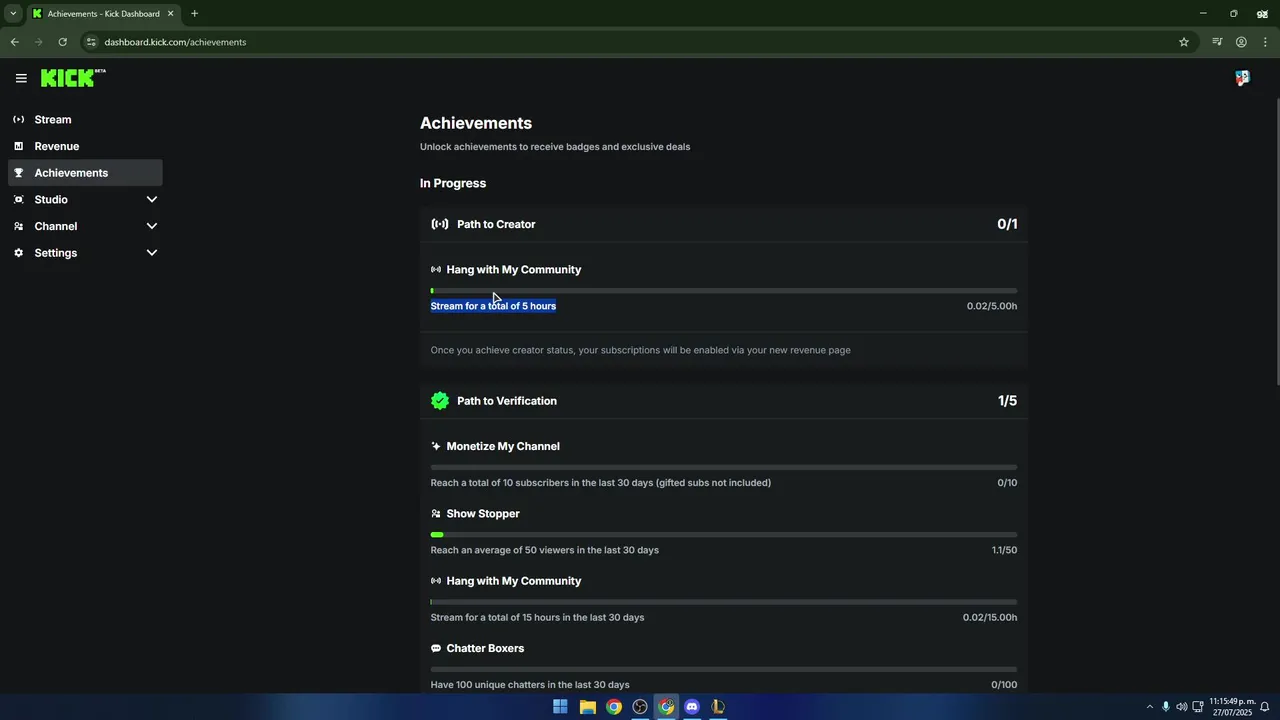Click the highlighted 'Stream for a total of 5 hours' text
The image size is (1280, 720).
tap(493, 306)
